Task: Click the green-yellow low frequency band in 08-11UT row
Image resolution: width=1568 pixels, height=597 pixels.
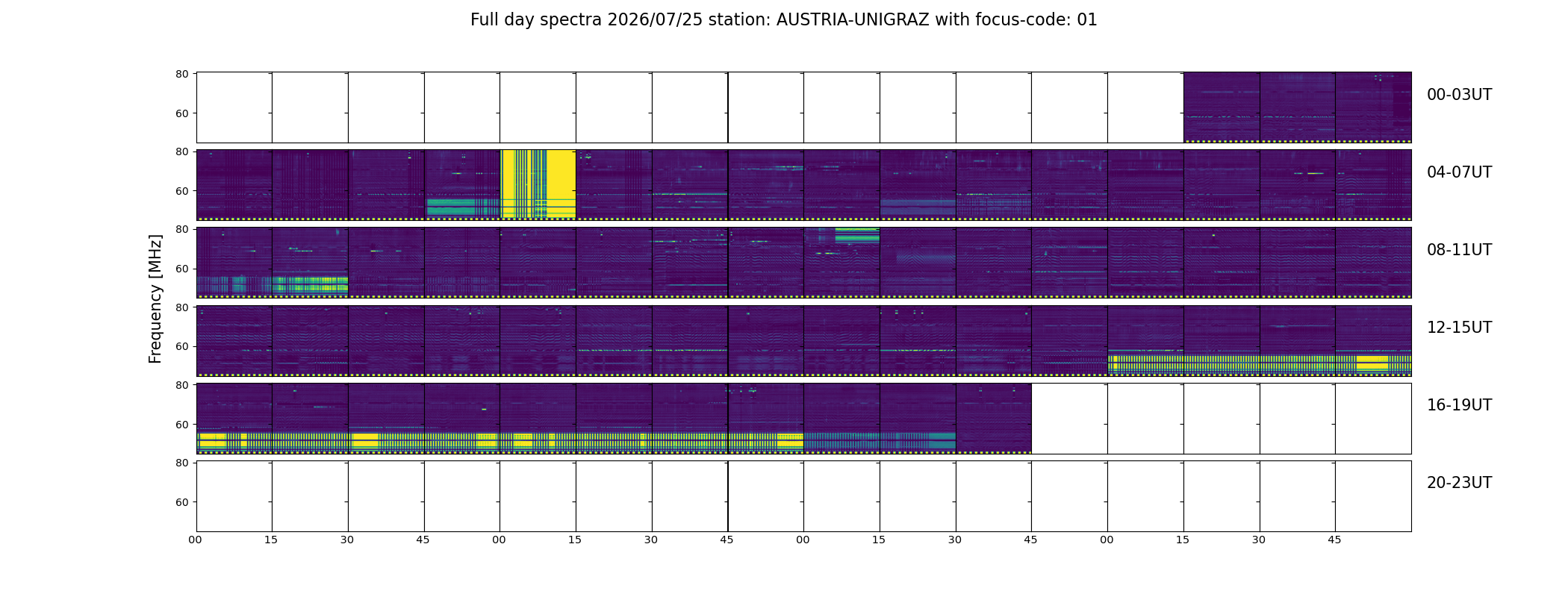Action: pos(310,284)
